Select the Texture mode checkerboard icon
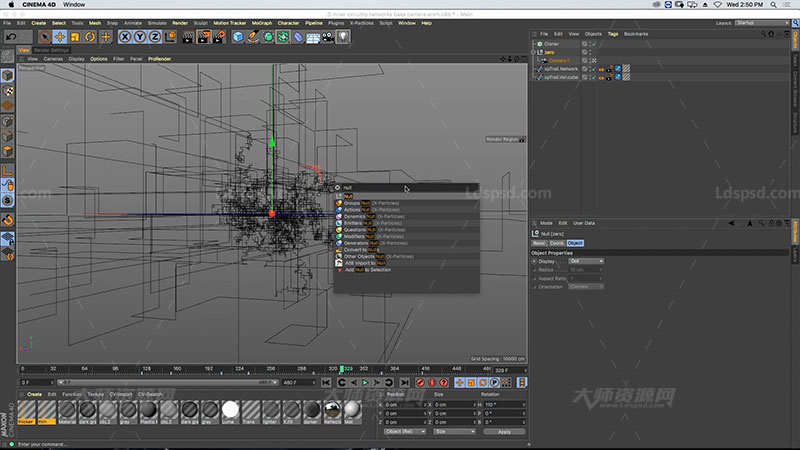The width and height of the screenshot is (800, 450). [x=8, y=91]
